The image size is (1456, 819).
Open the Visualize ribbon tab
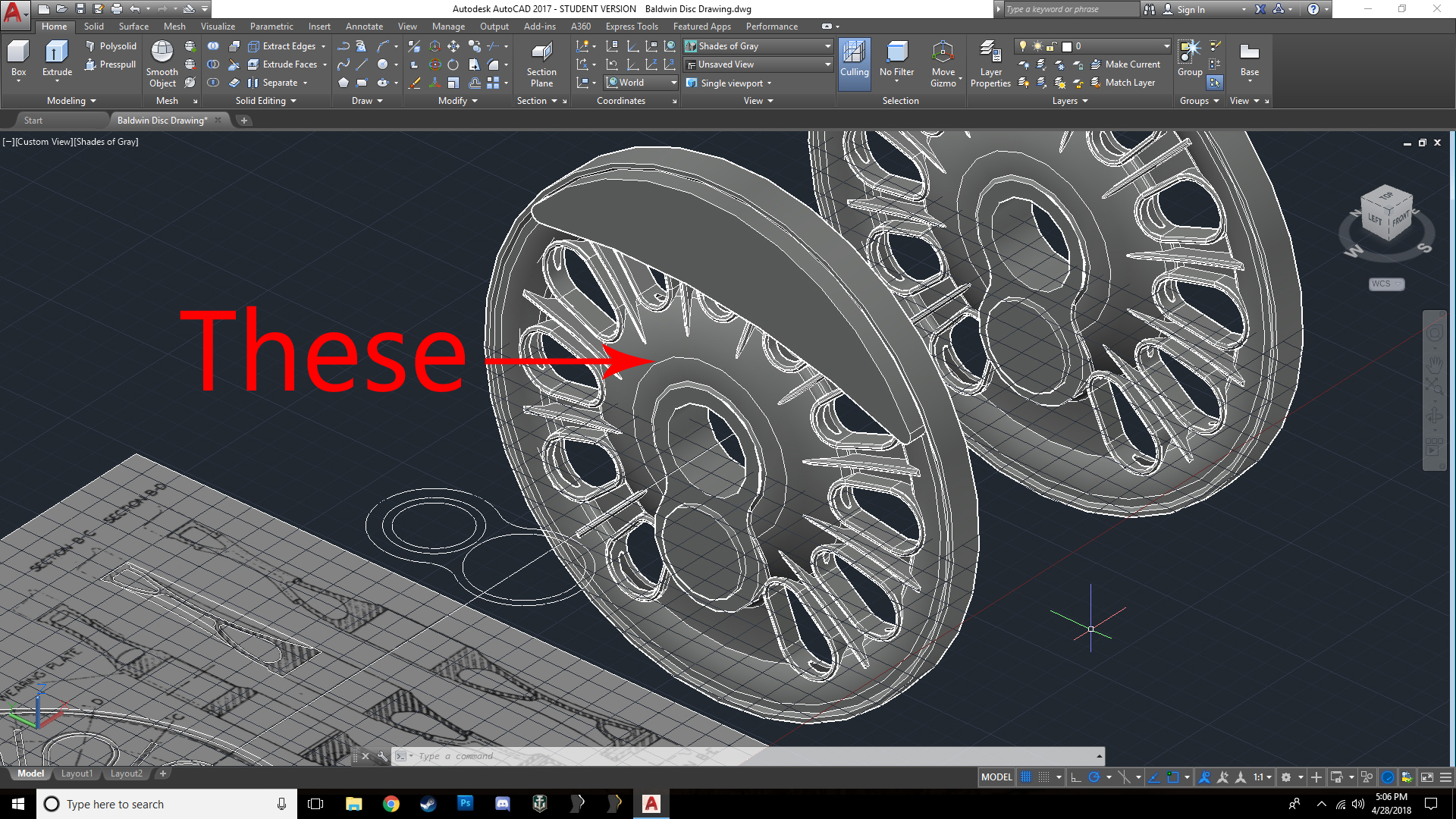click(218, 27)
